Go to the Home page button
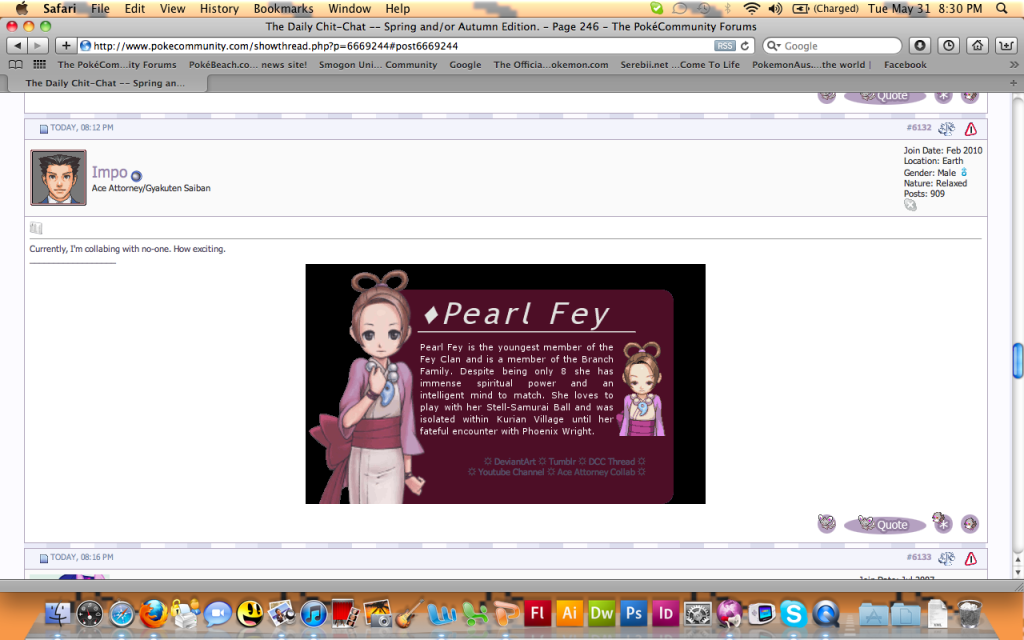 pos(977,46)
